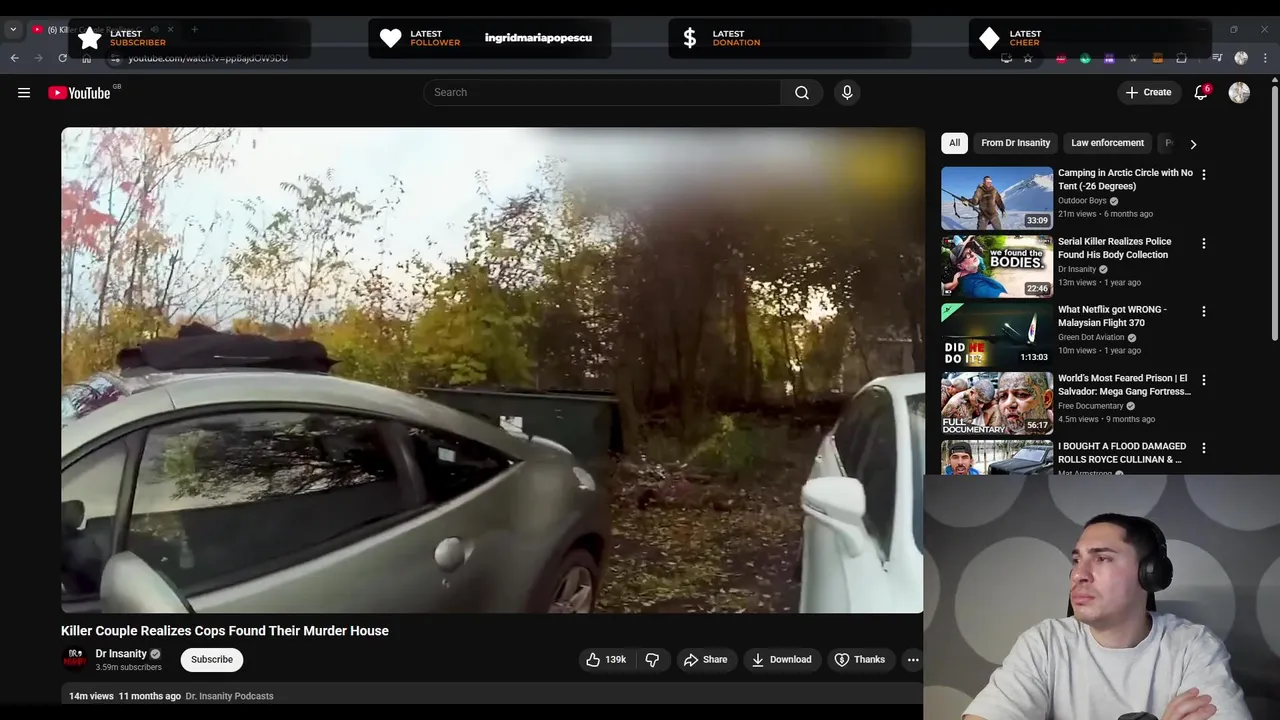Viewport: 1280px width, 720px height.
Task: Open title Camping in Arctic Circle with No Tent
Action: pyautogui.click(x=1125, y=180)
